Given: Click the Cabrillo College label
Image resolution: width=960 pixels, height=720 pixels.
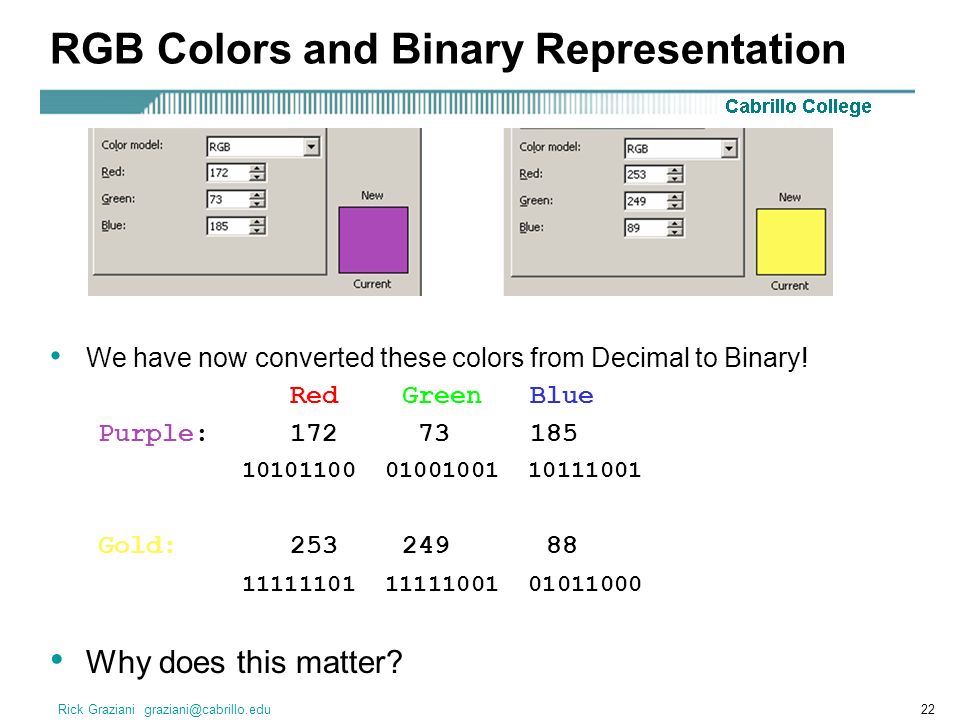Looking at the screenshot, I should point(798,106).
